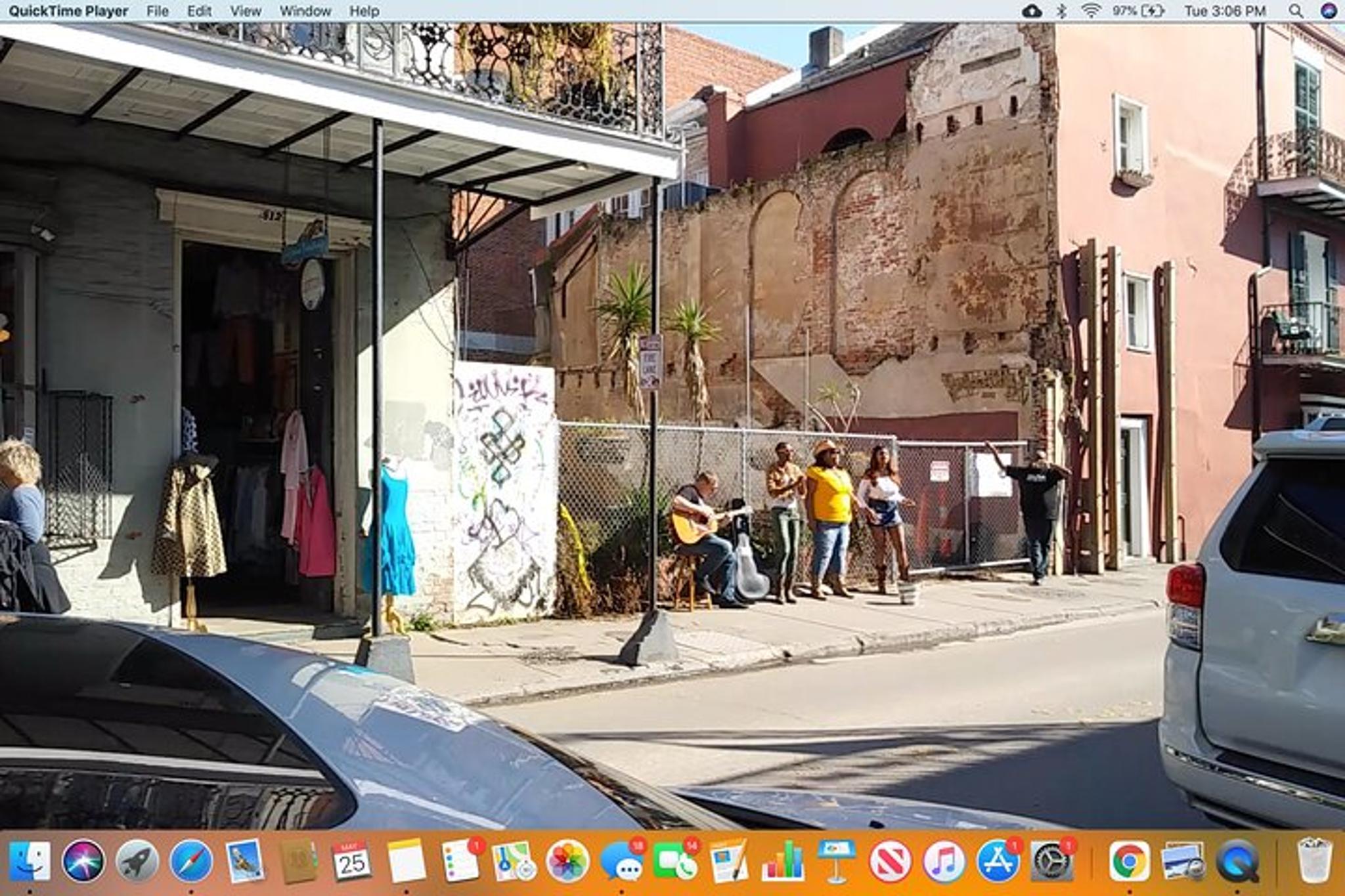Image resolution: width=1345 pixels, height=896 pixels.
Task: Click the QuickTime Player app menu
Action: (x=68, y=11)
